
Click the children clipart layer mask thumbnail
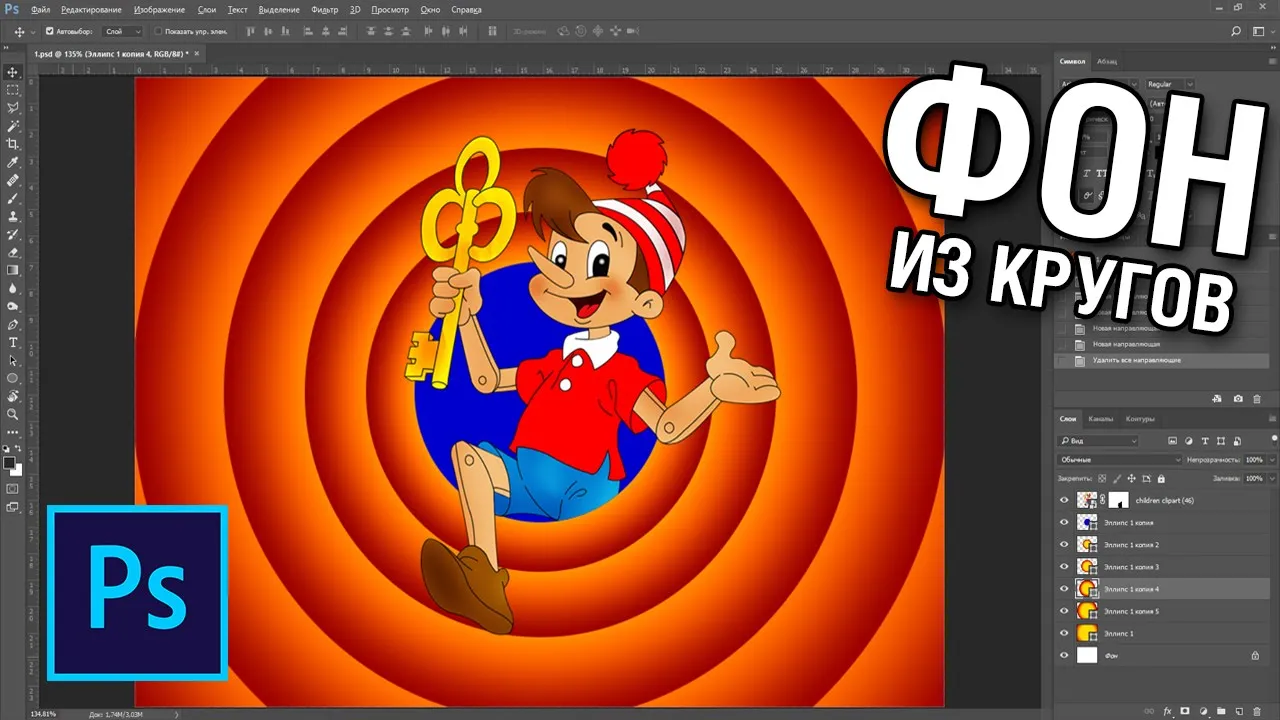(1118, 500)
